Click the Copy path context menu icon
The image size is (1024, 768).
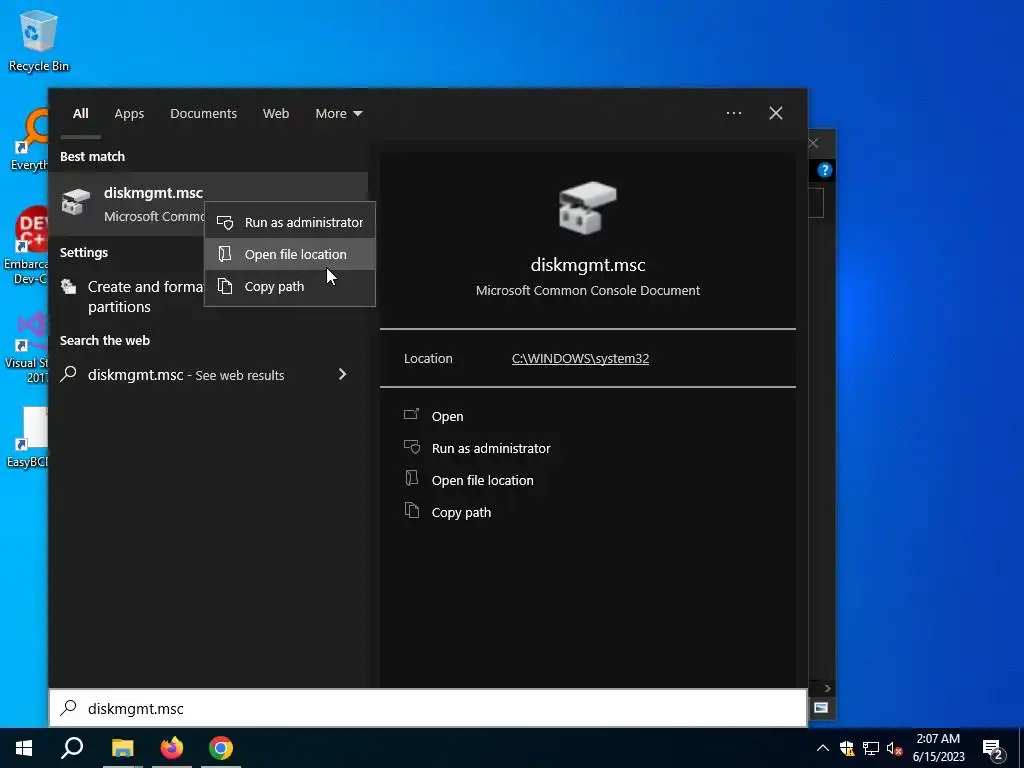click(225, 286)
